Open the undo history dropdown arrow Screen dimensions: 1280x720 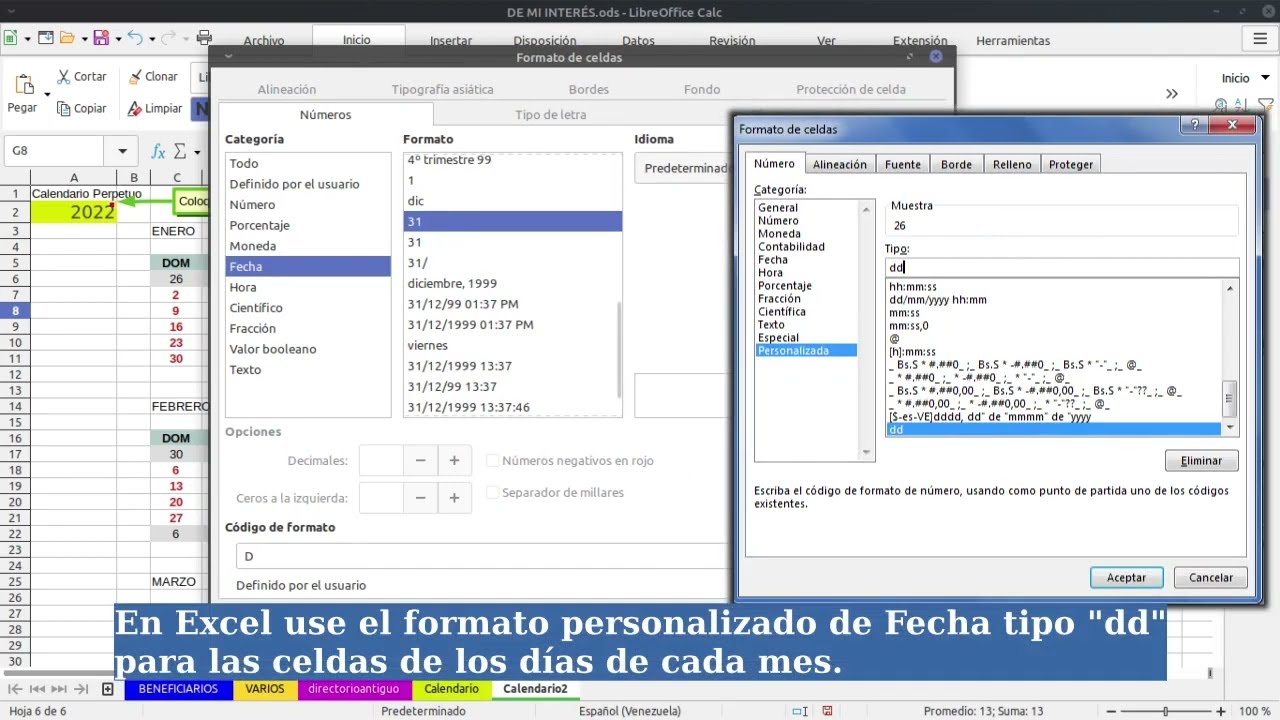tap(151, 39)
